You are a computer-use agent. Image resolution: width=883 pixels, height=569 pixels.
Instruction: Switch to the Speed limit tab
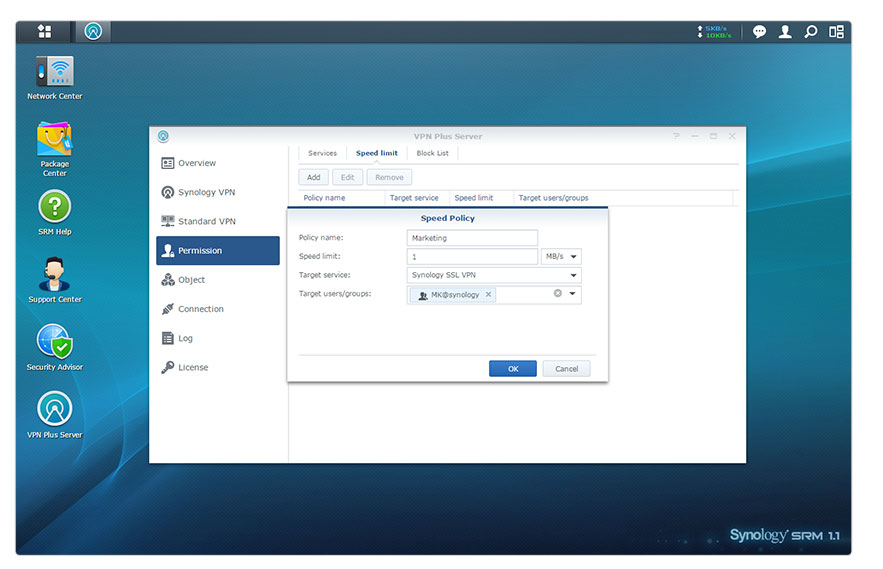376,153
